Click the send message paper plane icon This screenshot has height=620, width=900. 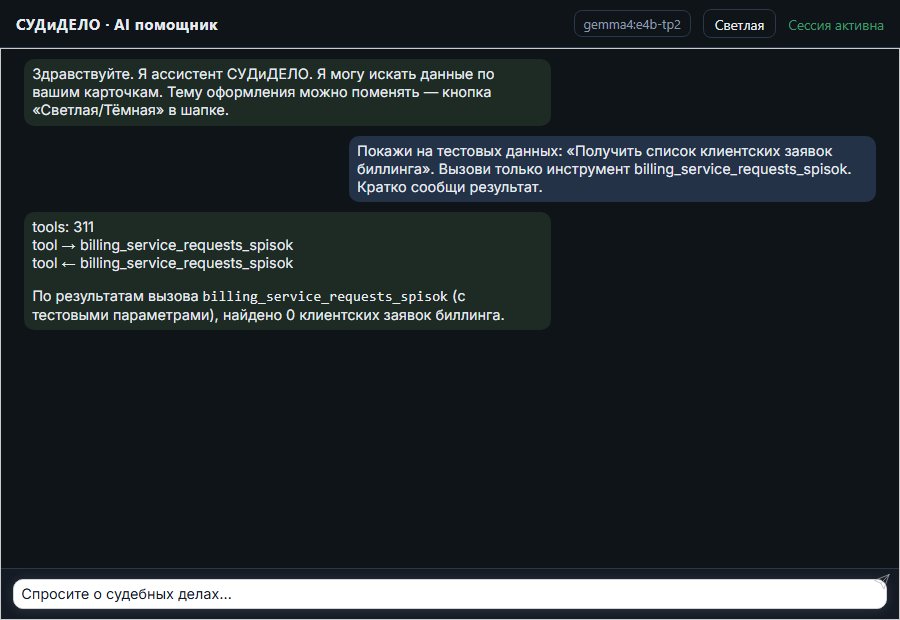click(882, 581)
